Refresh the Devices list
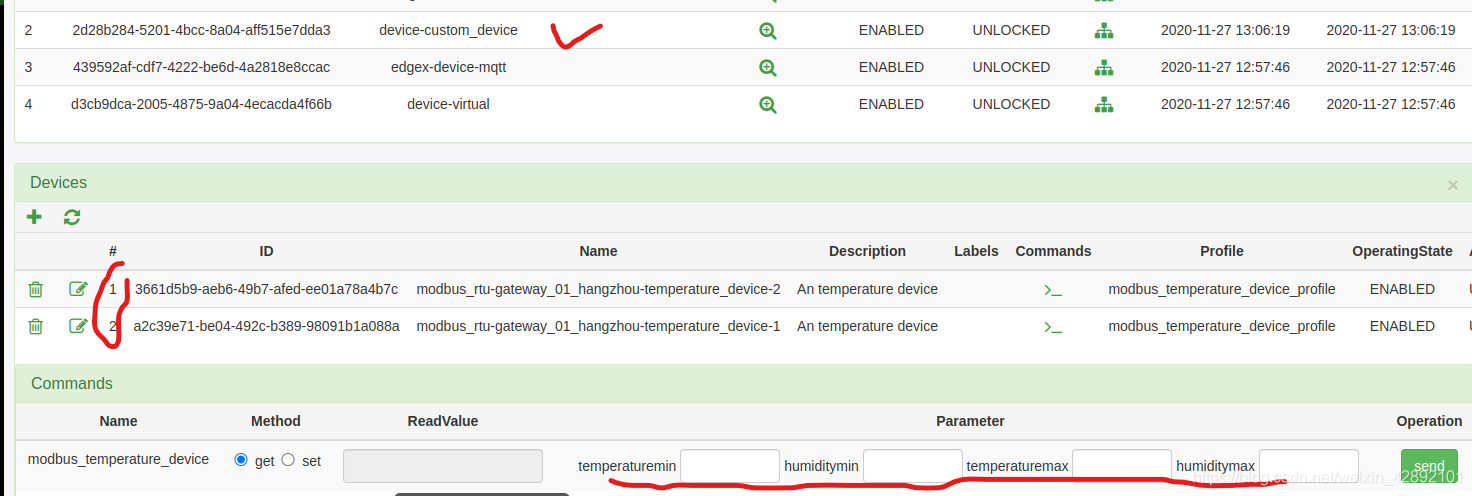 coord(72,217)
